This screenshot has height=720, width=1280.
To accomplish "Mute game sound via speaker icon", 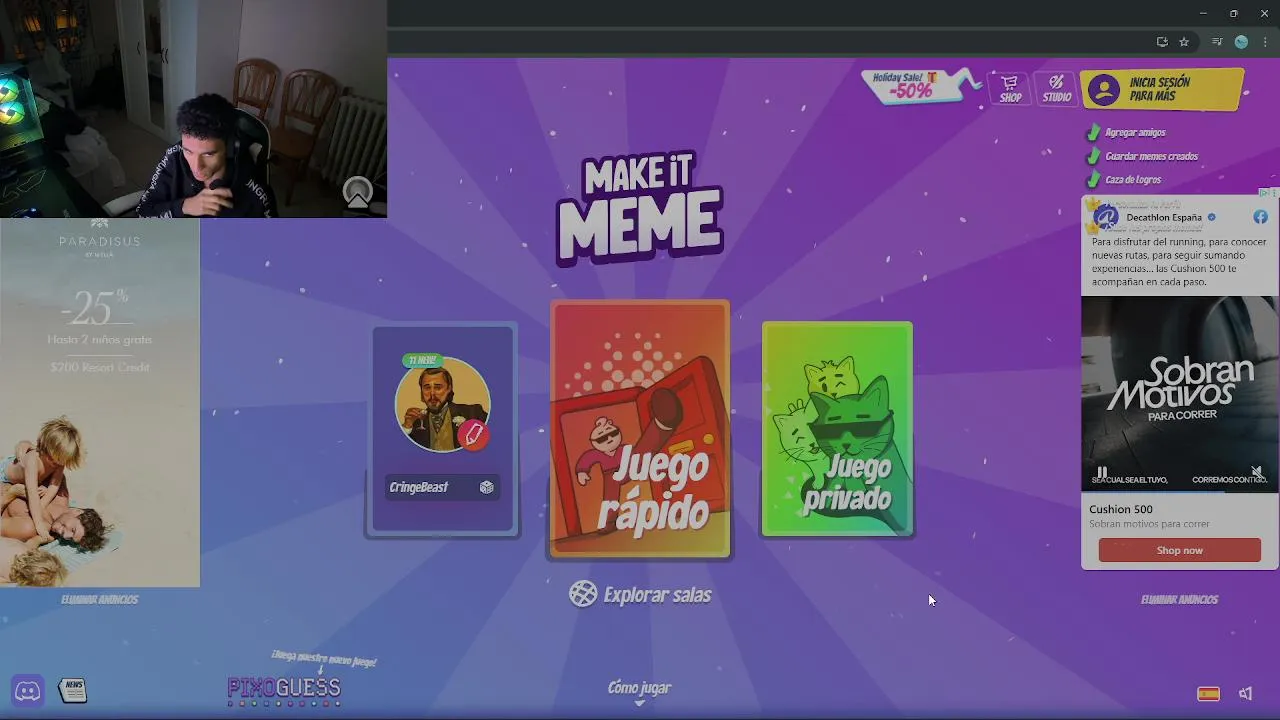I will point(1246,694).
